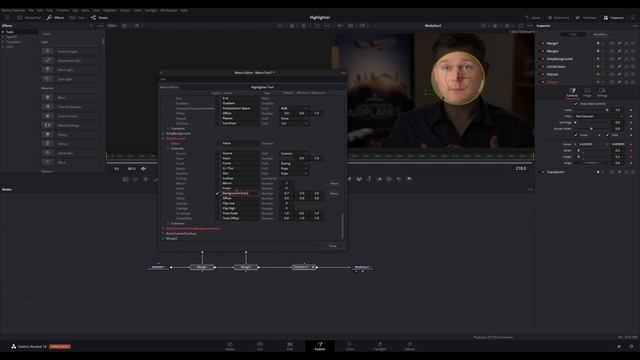Add the Reflect material icon
This screenshot has width=640, height=360.
click(47, 143)
